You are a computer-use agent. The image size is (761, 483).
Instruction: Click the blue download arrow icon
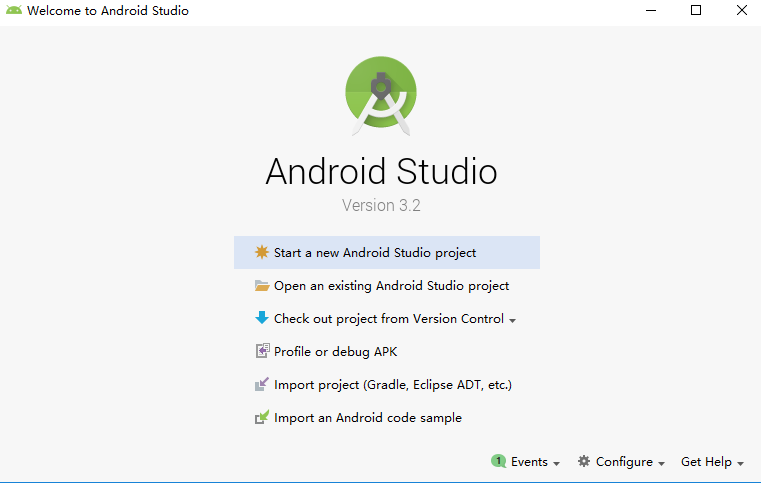point(262,317)
